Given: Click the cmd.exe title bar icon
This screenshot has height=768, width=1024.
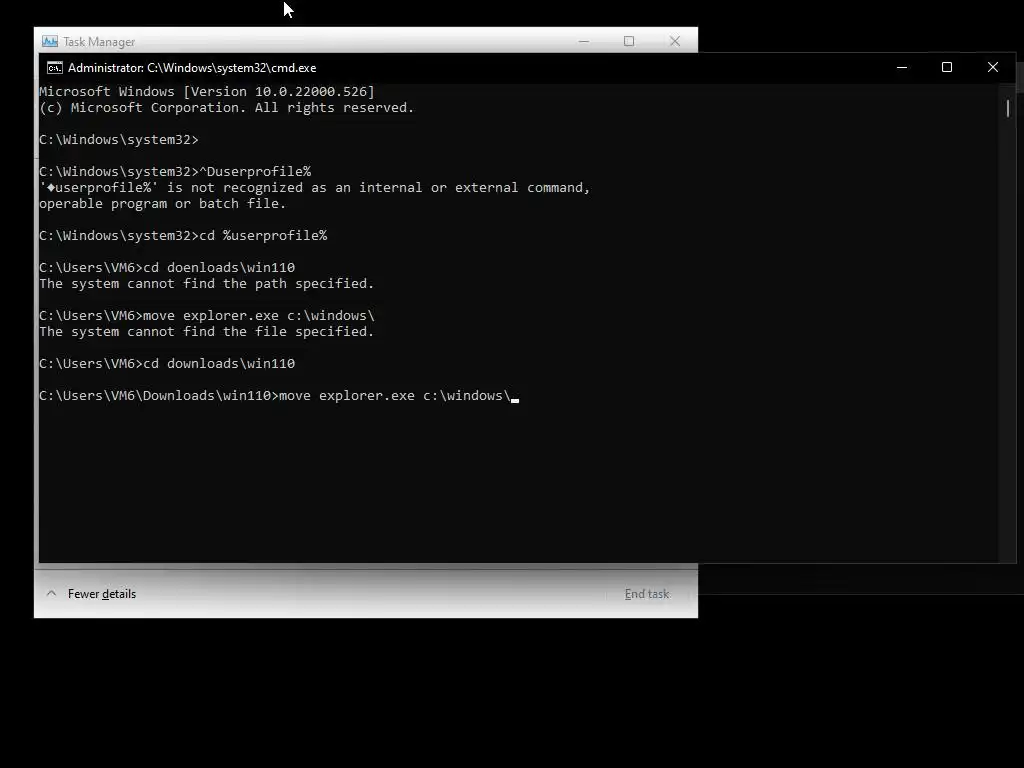Looking at the screenshot, I should click(x=55, y=68).
